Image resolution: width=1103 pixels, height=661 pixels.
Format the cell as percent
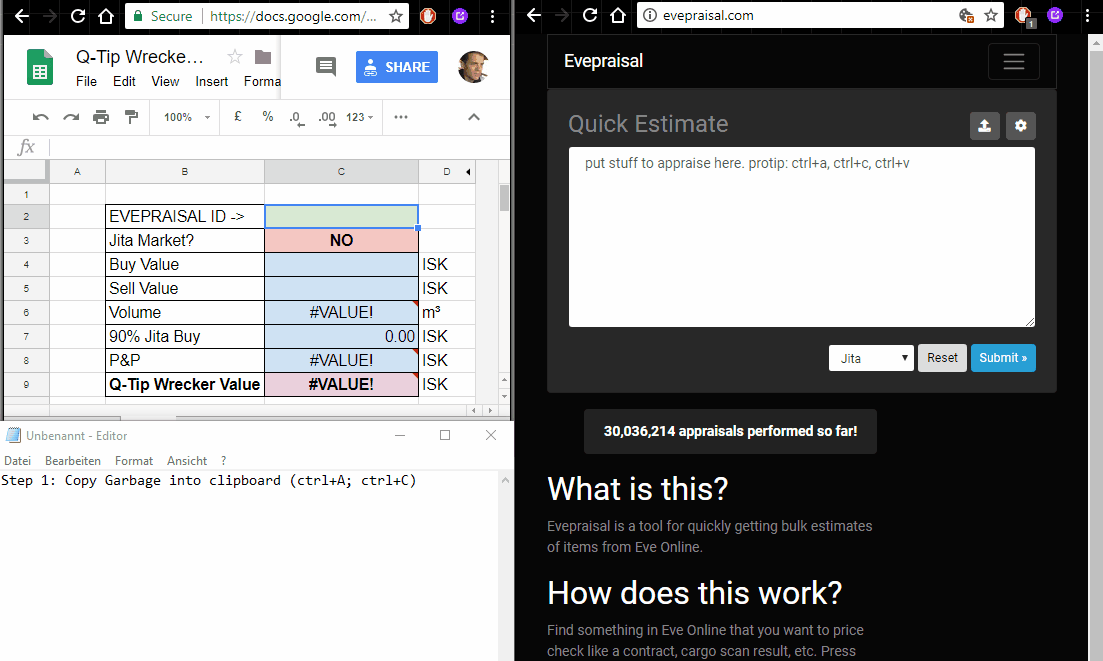267,117
